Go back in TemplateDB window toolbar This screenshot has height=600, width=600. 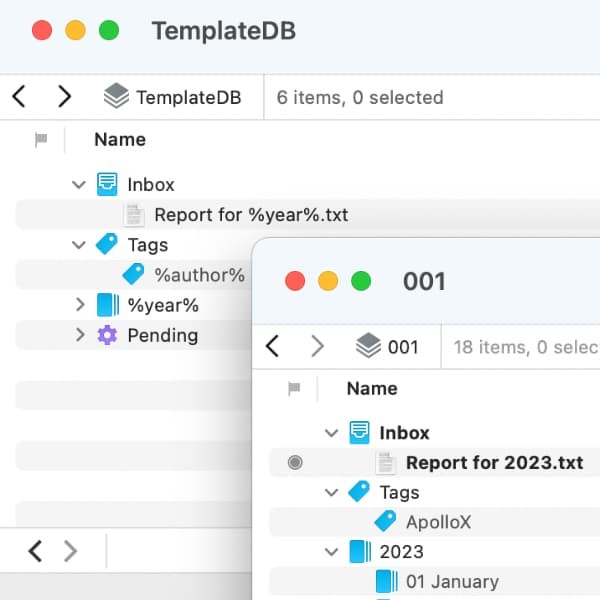[x=19, y=97]
